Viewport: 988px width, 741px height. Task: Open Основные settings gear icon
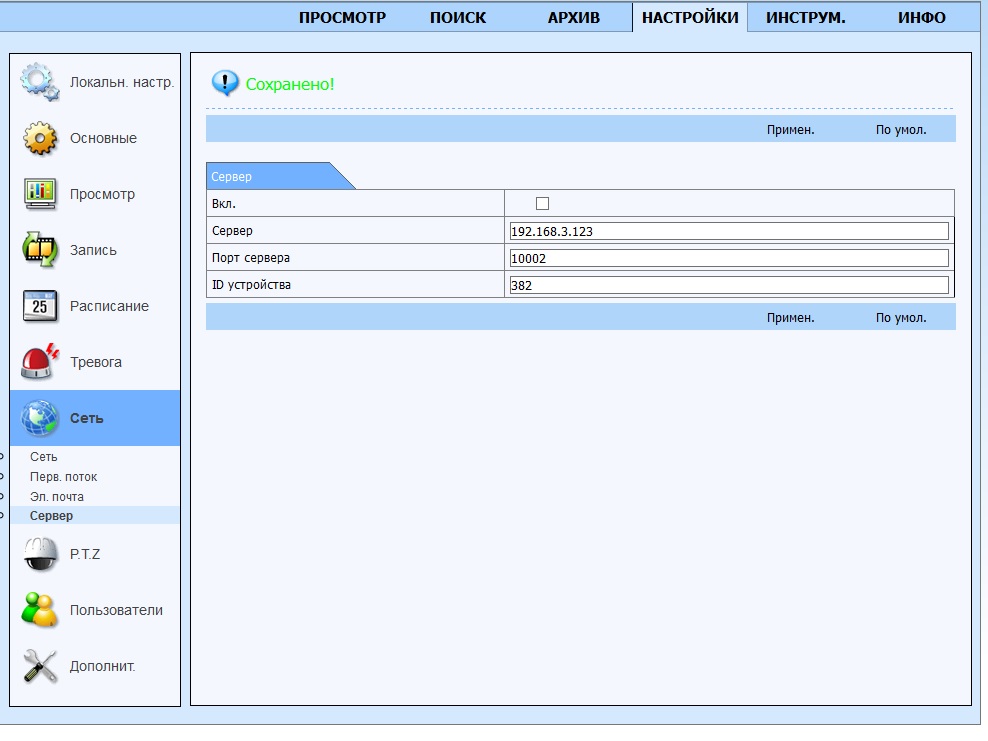[40, 138]
